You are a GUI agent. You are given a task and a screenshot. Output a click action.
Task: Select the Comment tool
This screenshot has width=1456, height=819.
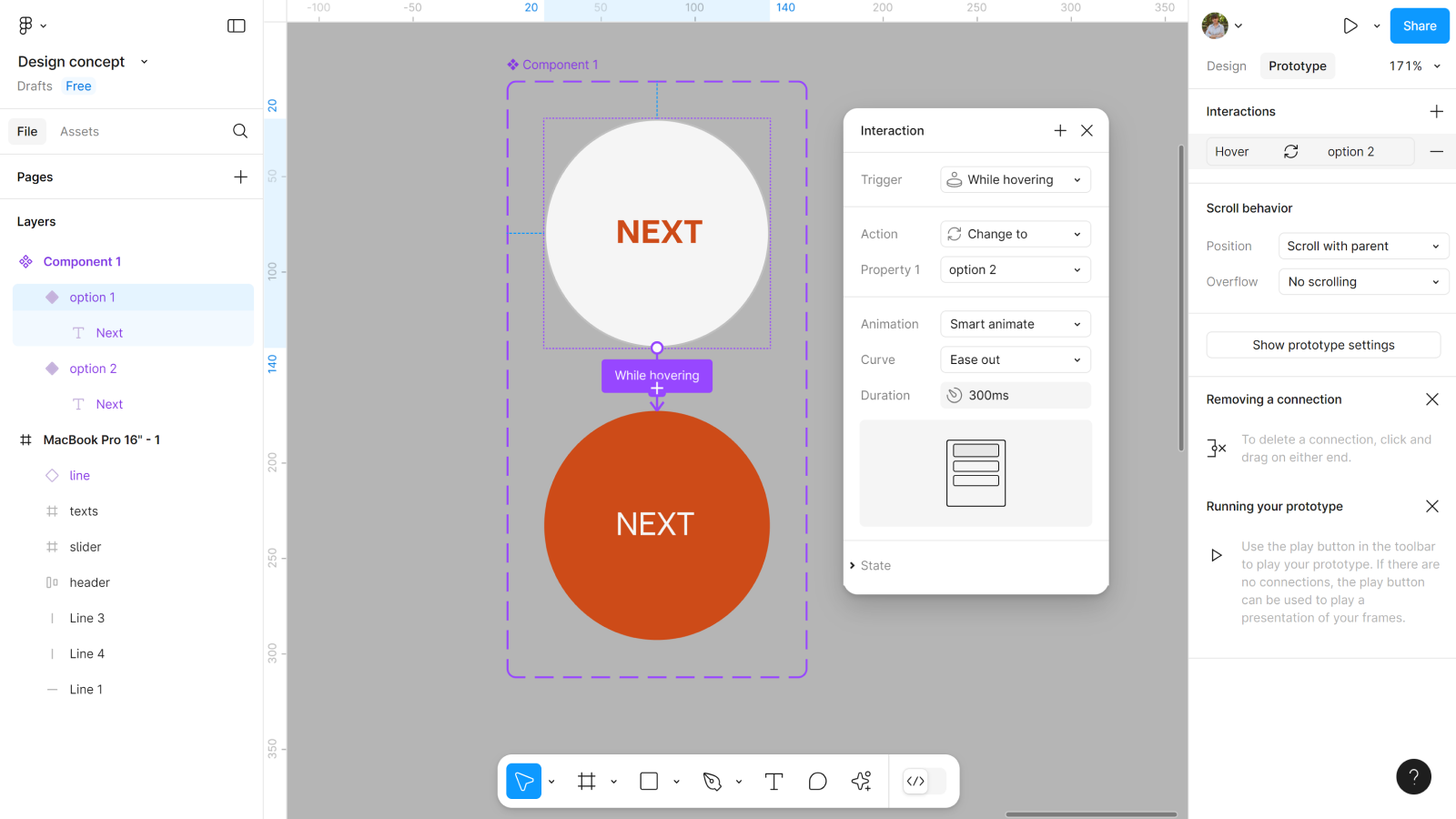click(x=817, y=781)
